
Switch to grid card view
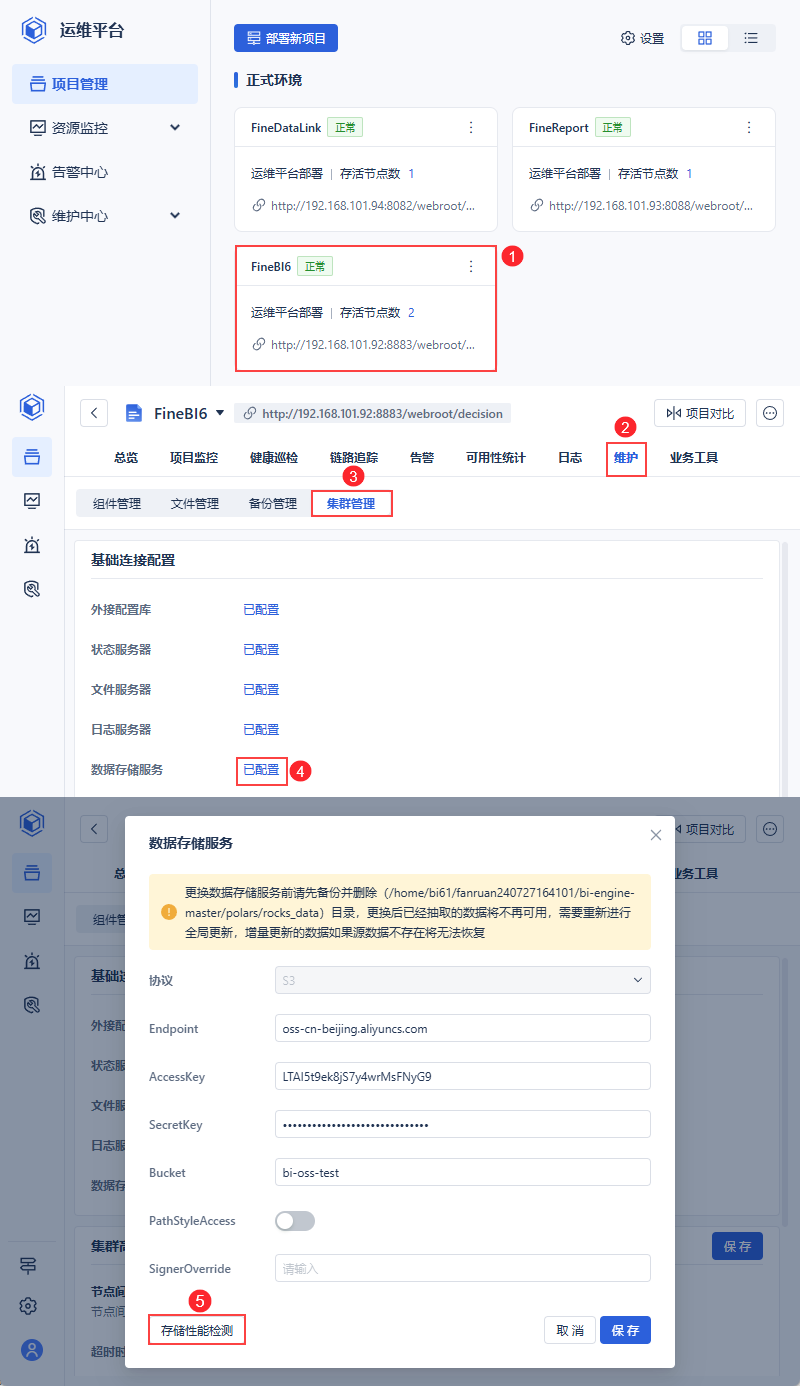705,38
